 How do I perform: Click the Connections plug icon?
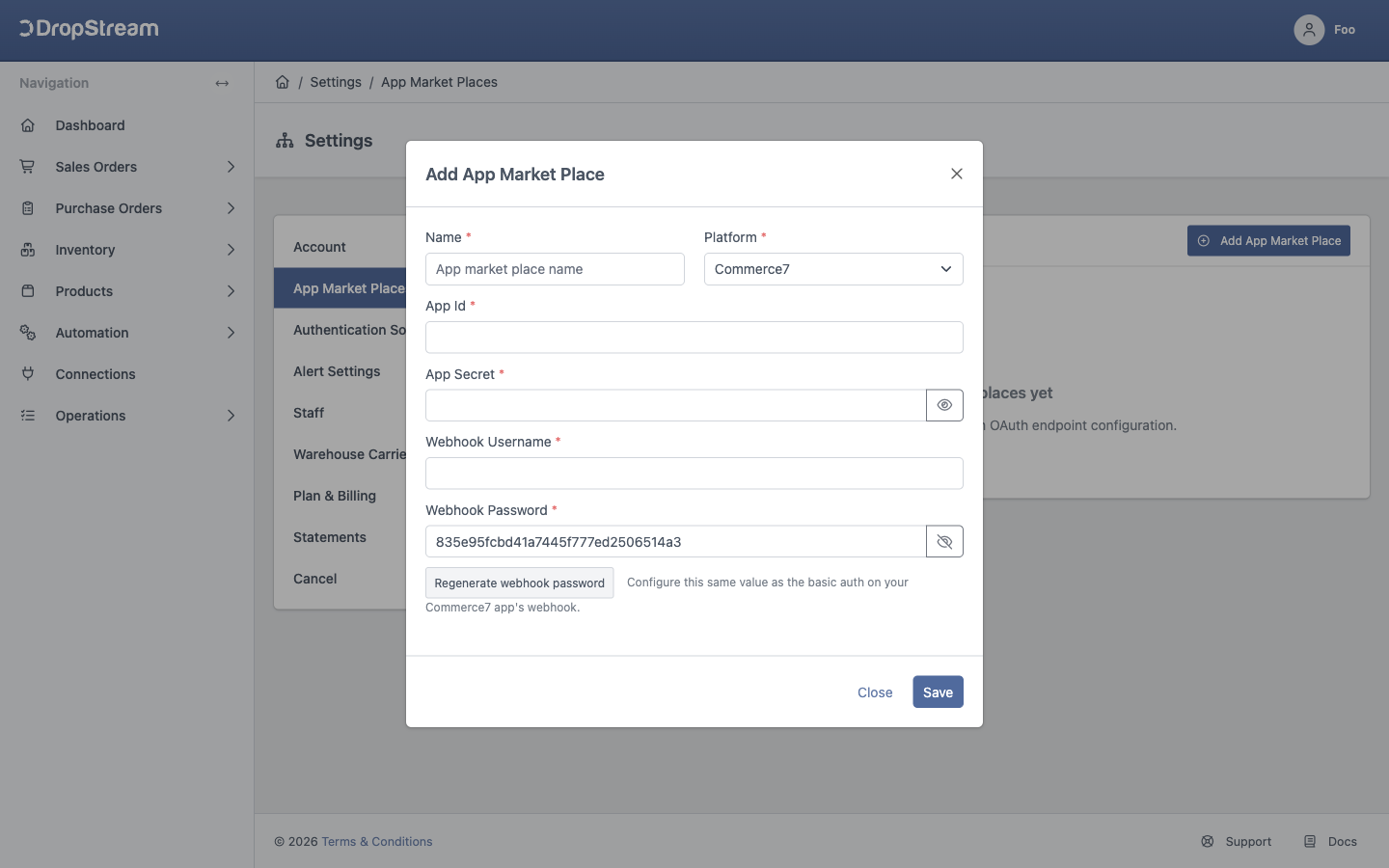[28, 374]
